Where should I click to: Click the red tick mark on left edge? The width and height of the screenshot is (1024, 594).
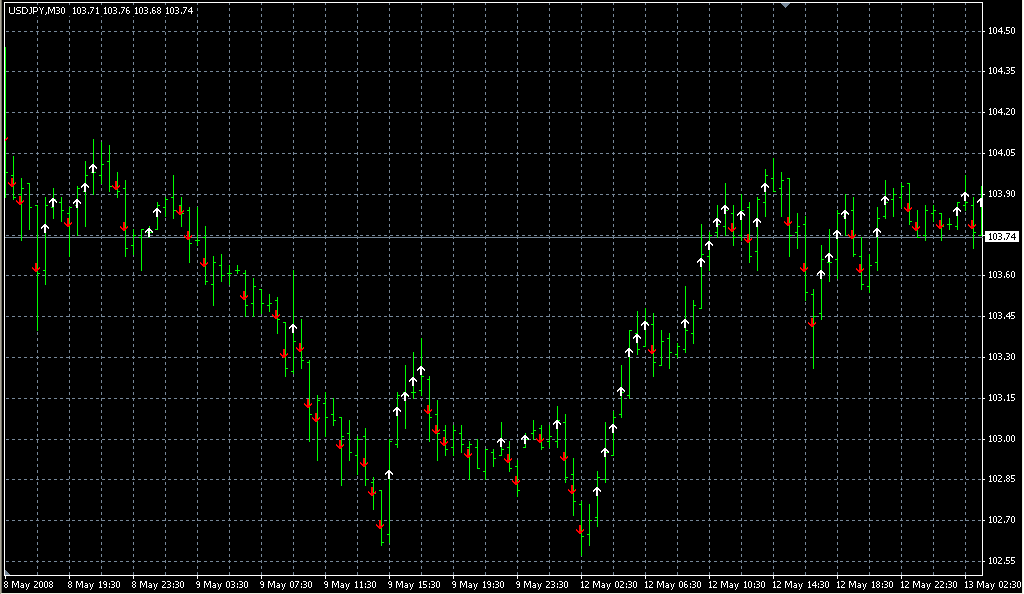[6, 138]
